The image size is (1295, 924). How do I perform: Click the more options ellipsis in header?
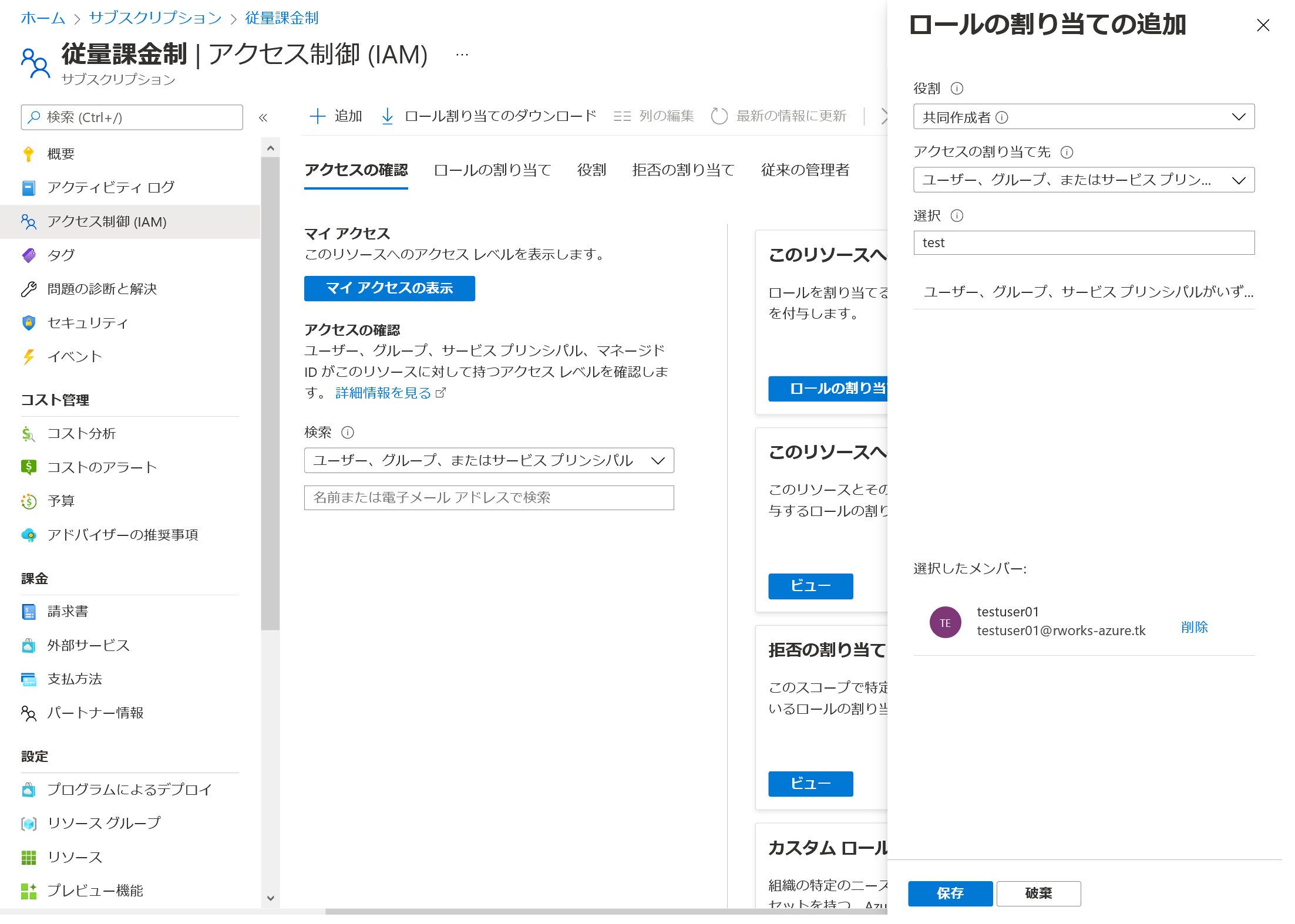[462, 55]
